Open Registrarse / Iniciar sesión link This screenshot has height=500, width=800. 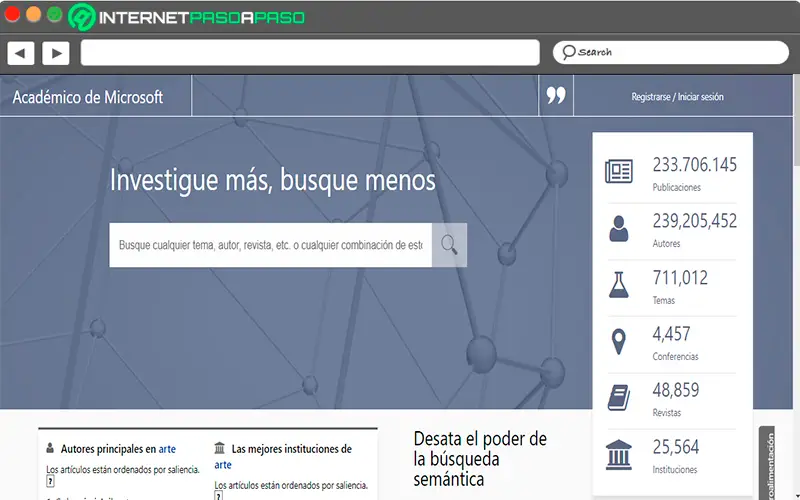tap(677, 96)
